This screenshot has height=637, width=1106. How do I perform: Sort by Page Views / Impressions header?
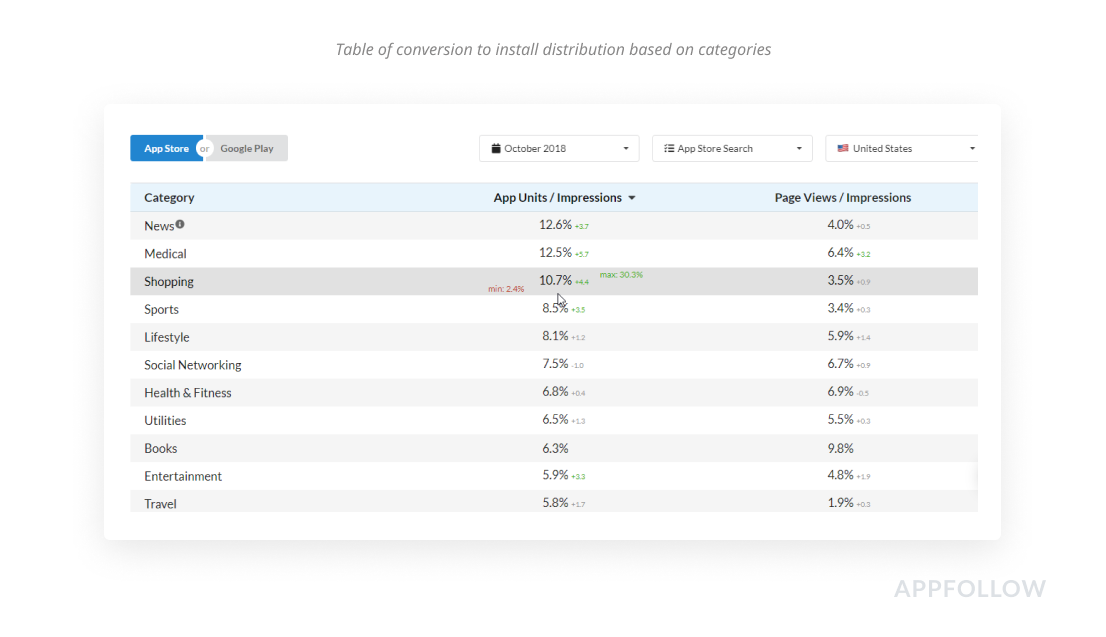click(x=842, y=198)
